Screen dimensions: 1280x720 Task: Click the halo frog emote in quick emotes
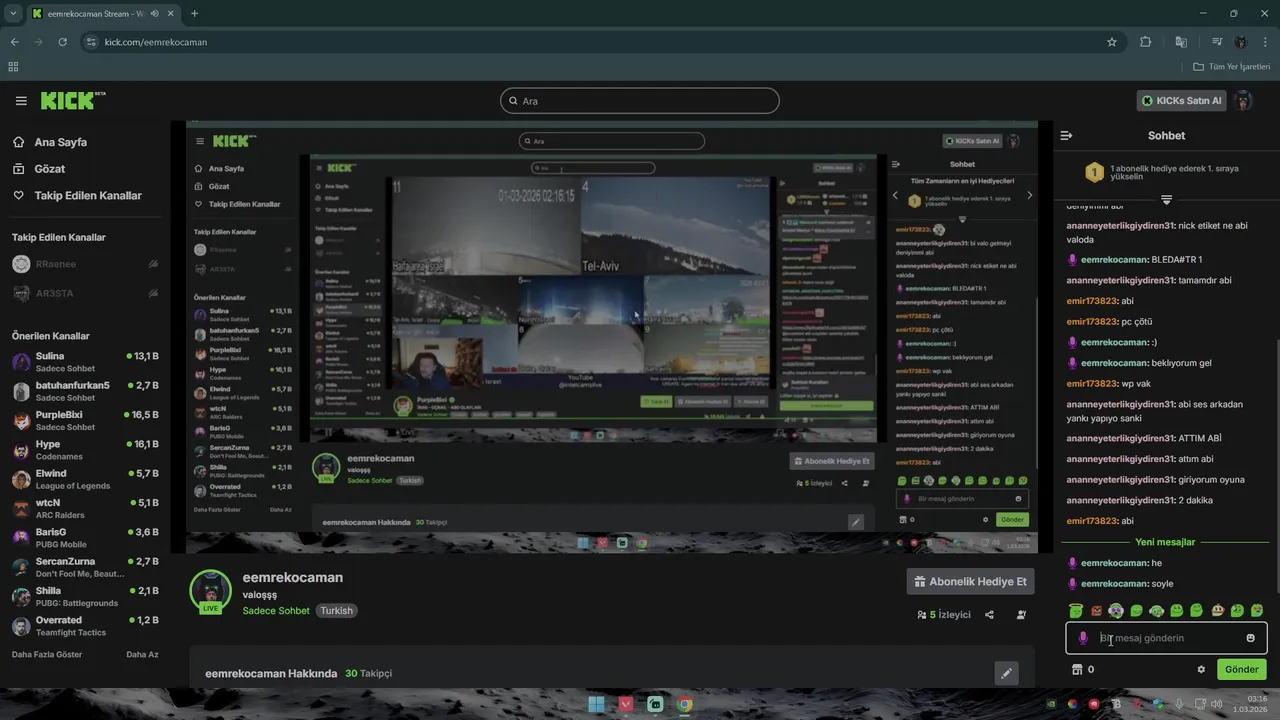[1076, 611]
